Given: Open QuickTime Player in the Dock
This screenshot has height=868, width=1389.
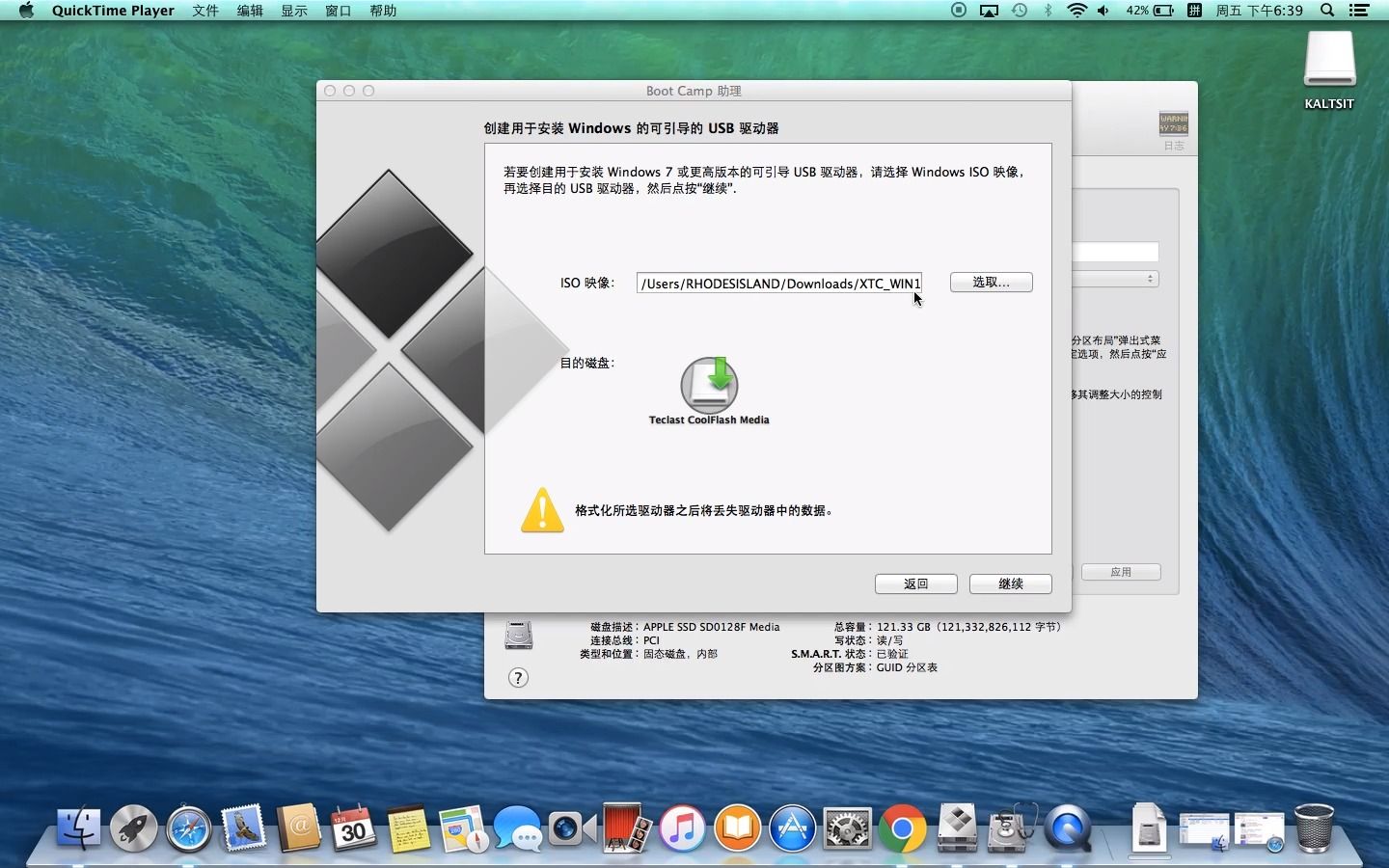Looking at the screenshot, I should point(1068,827).
